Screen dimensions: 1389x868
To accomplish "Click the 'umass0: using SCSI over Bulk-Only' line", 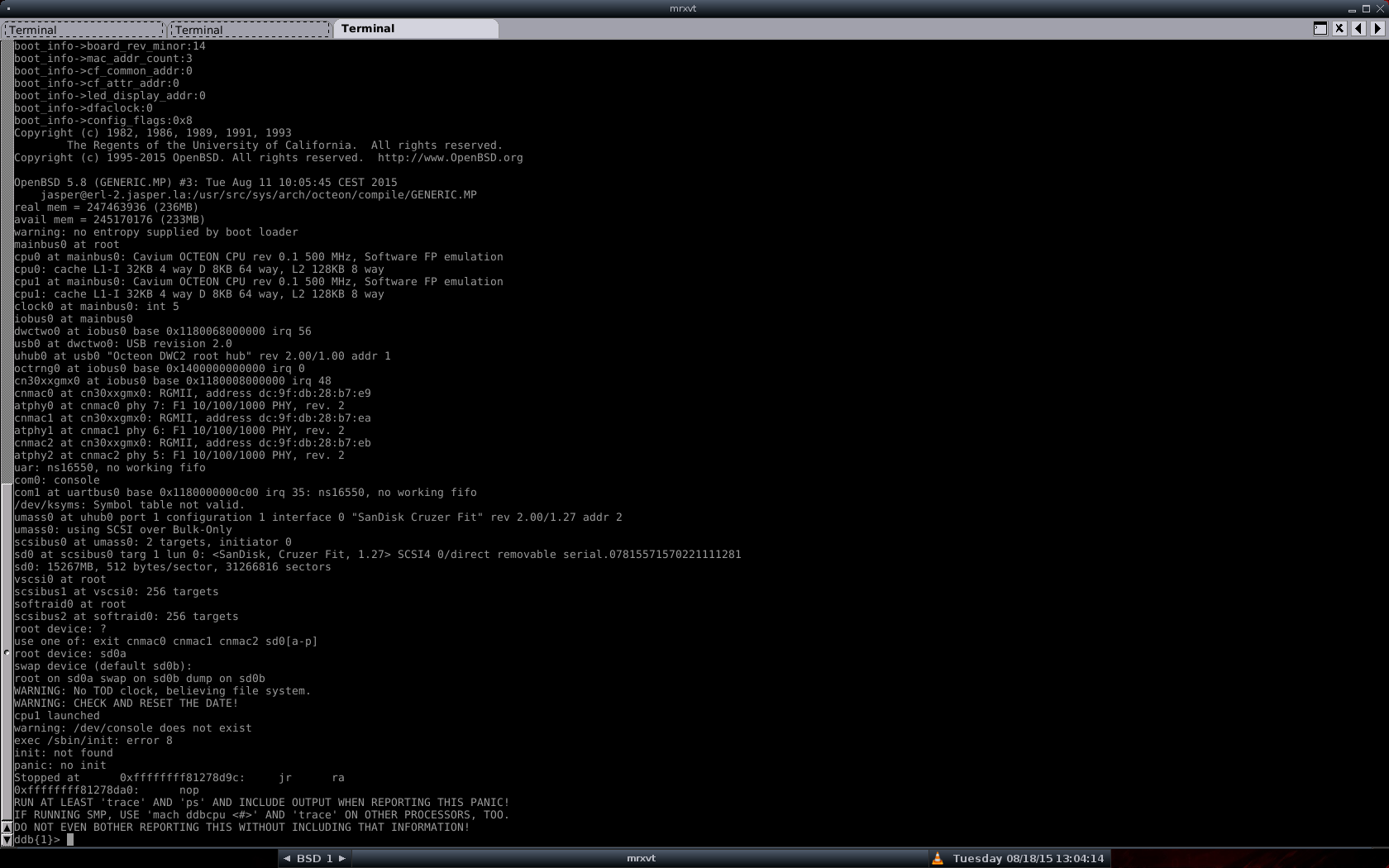I will [x=123, y=530].
